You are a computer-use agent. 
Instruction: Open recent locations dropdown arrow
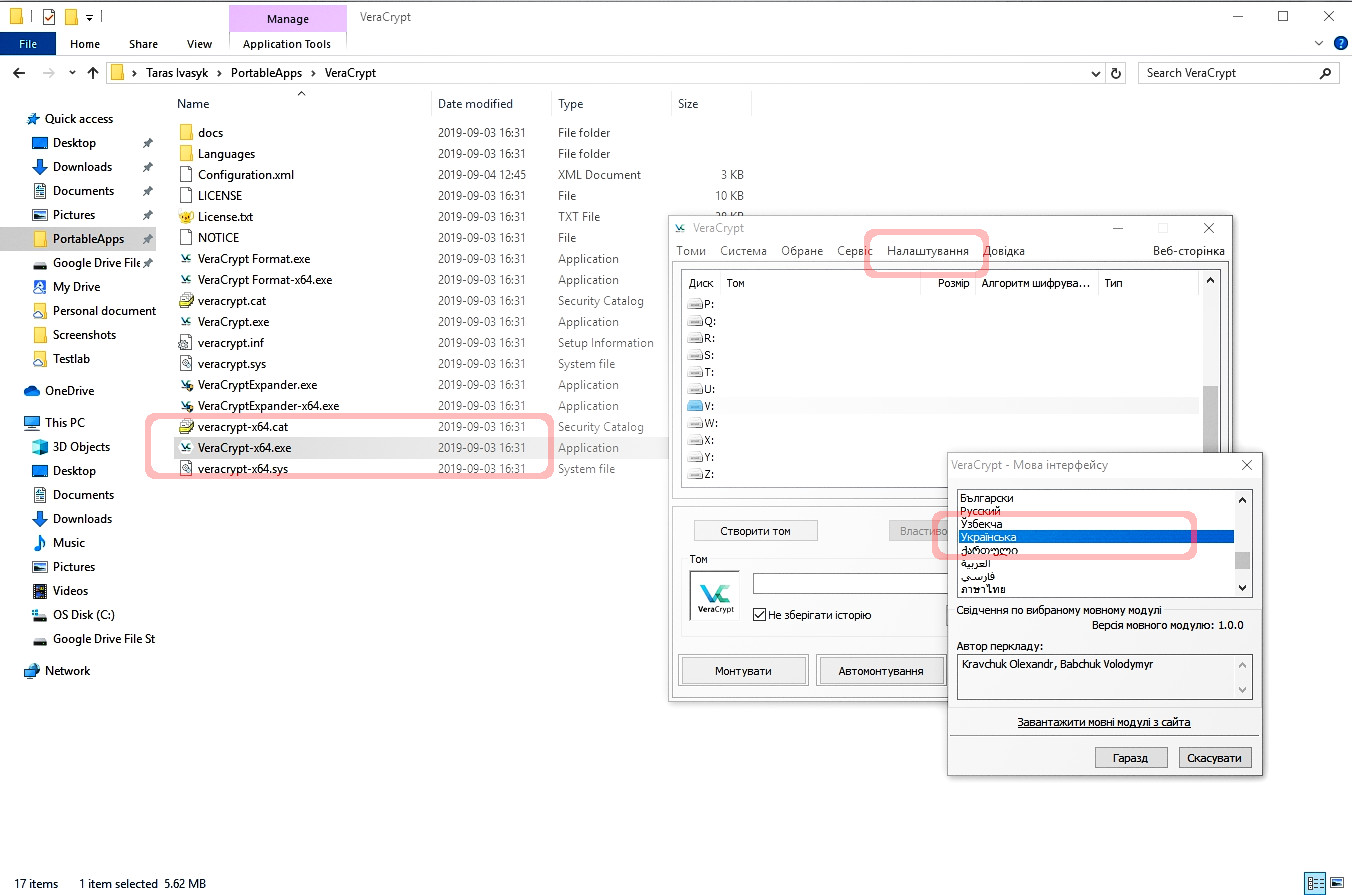[72, 73]
